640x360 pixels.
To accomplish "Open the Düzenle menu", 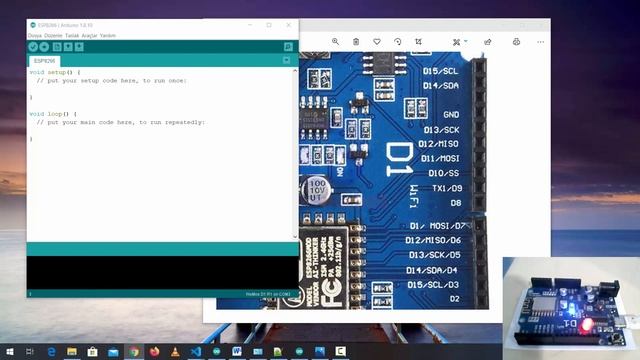I will [x=53, y=36].
